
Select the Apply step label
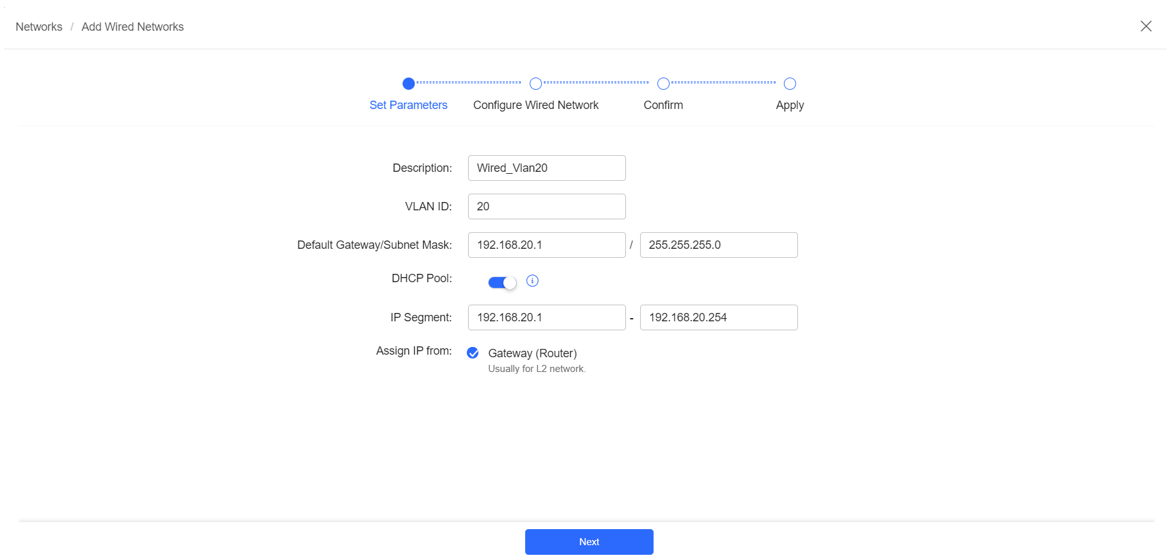[x=790, y=105]
